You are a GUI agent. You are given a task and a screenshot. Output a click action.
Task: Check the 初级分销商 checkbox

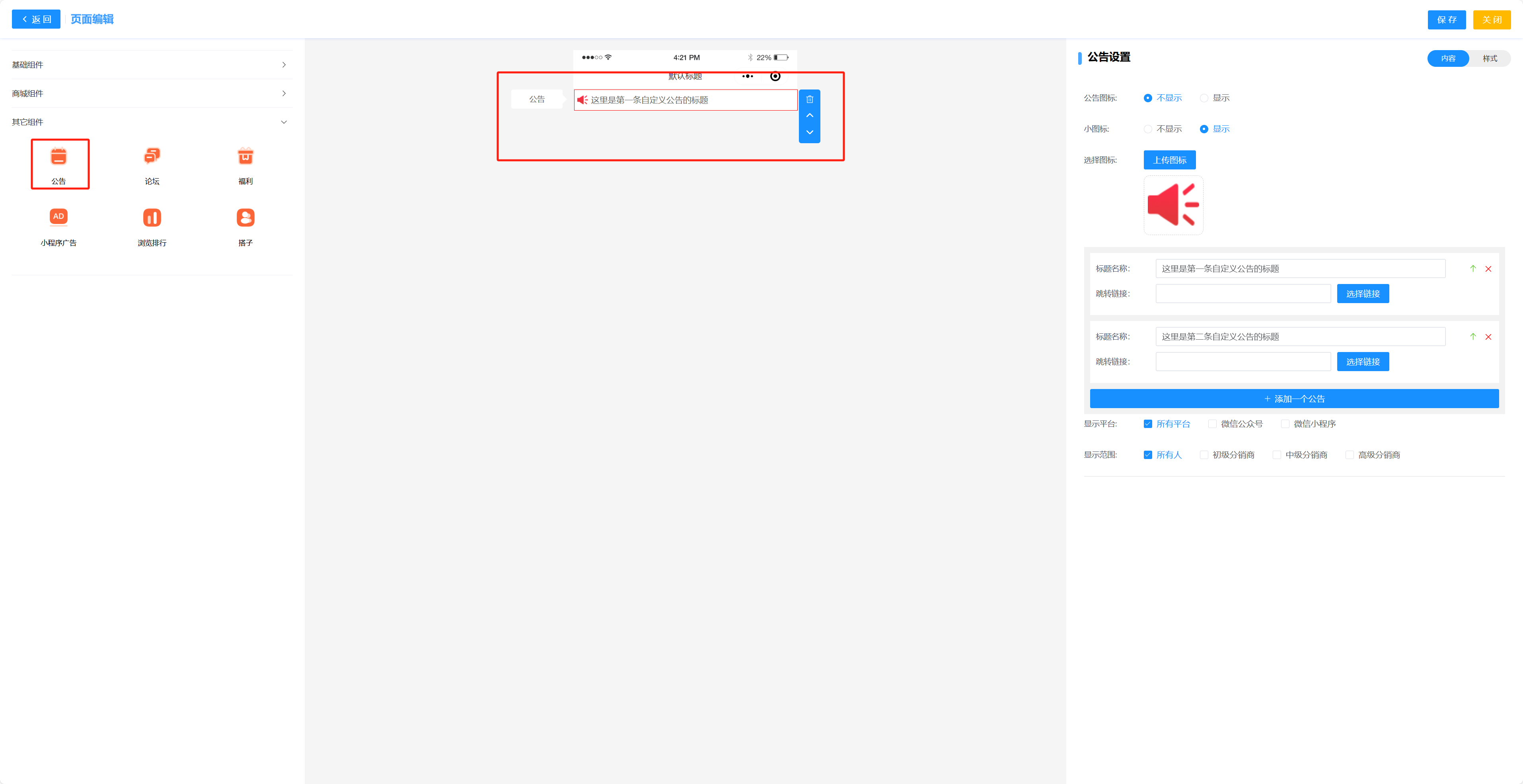pos(1204,455)
